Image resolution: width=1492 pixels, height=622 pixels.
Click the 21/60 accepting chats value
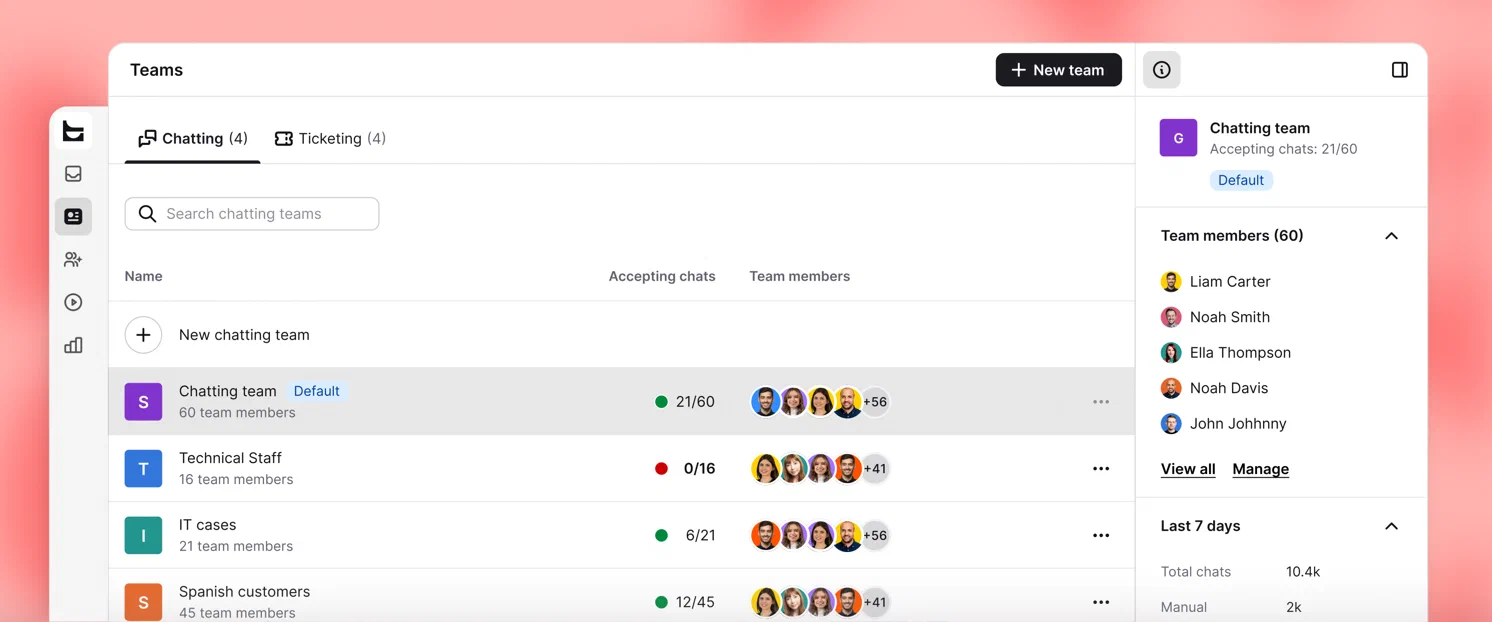point(695,402)
